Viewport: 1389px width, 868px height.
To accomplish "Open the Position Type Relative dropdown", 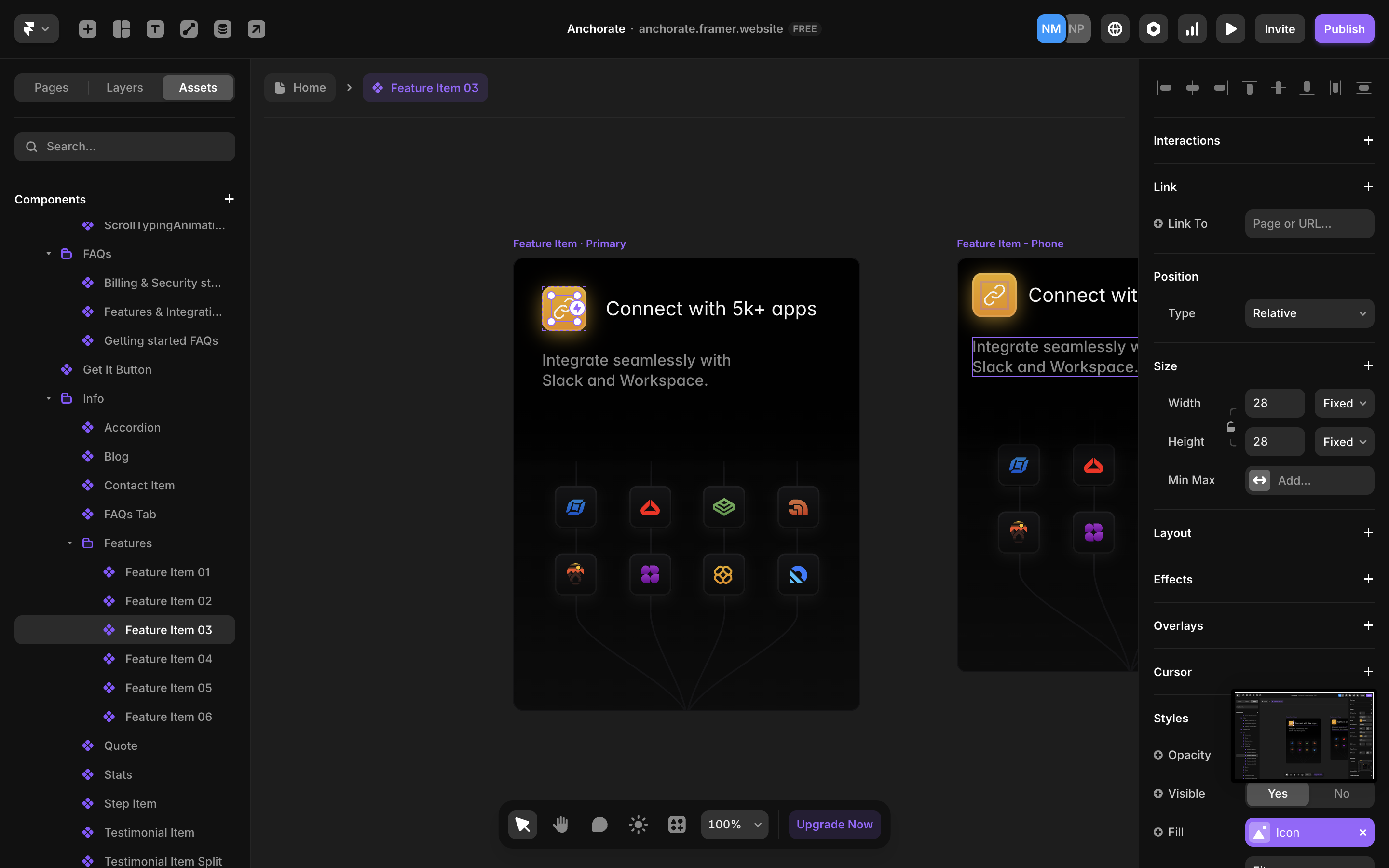I will pos(1308,313).
